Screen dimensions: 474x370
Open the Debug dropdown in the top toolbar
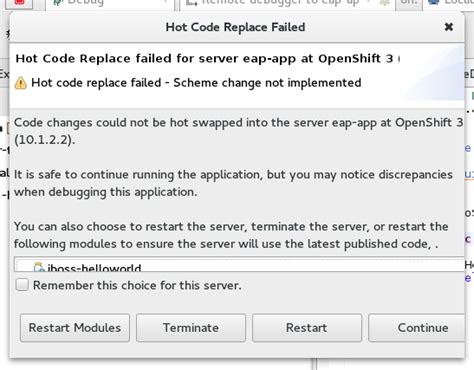point(165,2)
